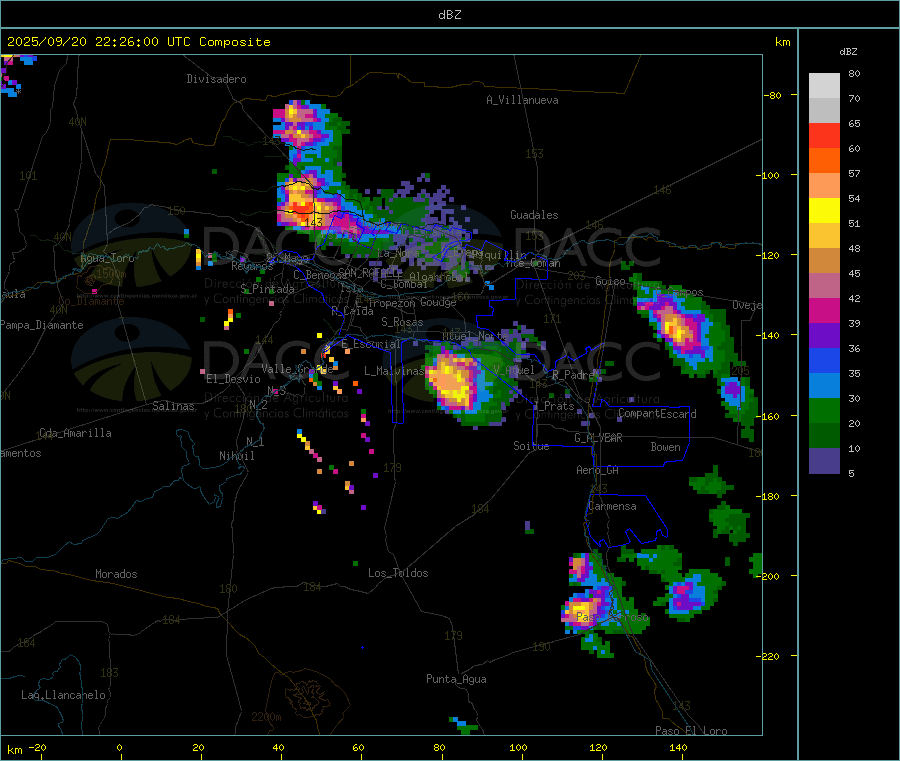
Task: Click the 'S_Pintada' map label
Action: tap(267, 289)
